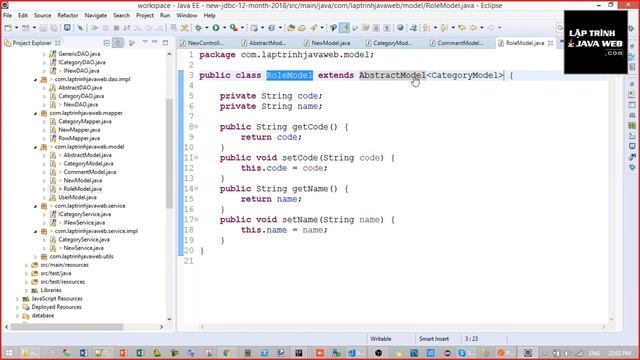This screenshot has height=360, width=640.
Task: Click the Skip All Breakpoints icon
Action: [80, 28]
